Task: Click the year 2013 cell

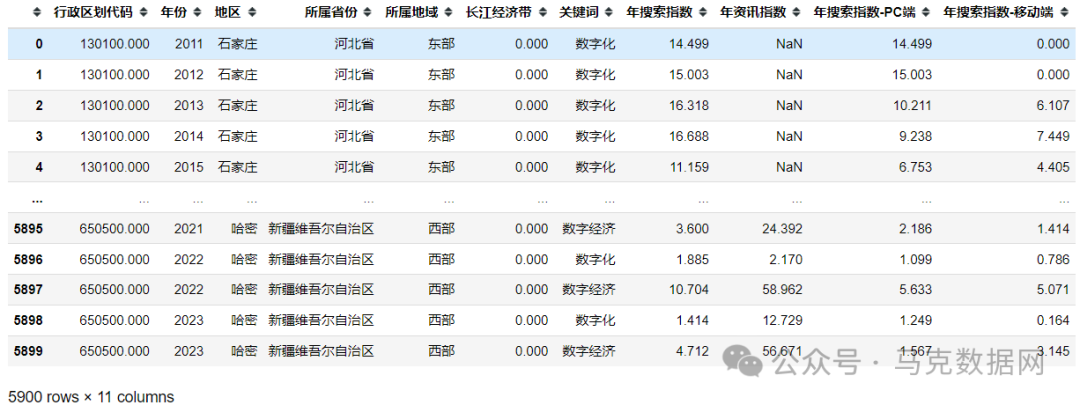Action: (189, 105)
